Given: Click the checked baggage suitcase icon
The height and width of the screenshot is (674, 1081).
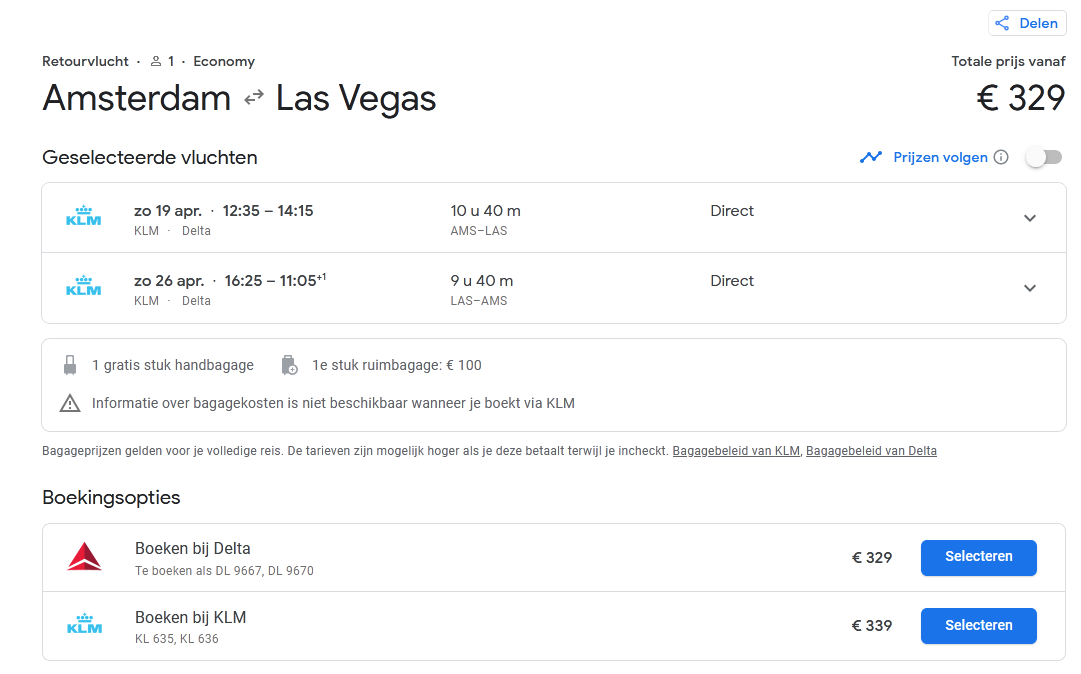Looking at the screenshot, I should tap(289, 365).
